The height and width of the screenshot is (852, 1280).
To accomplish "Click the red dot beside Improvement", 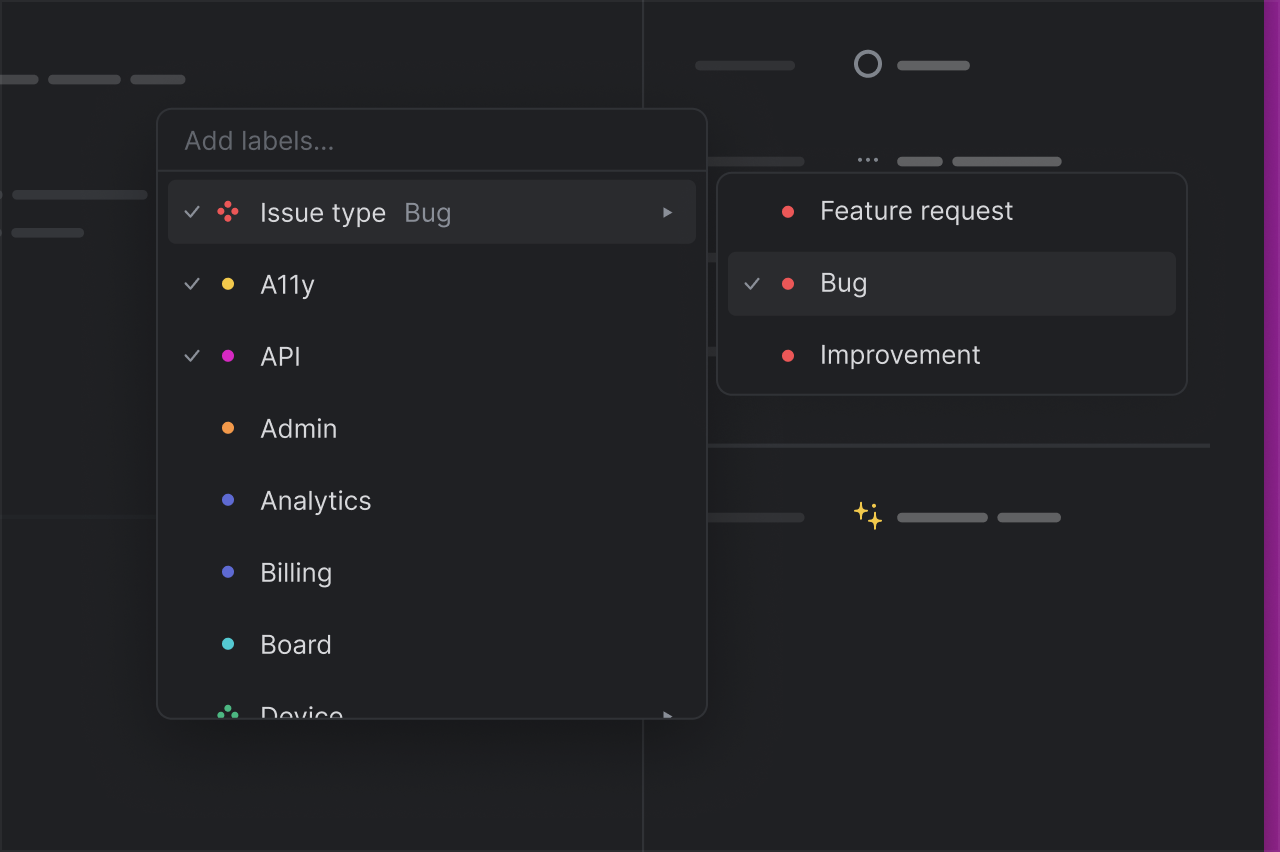I will click(x=788, y=356).
